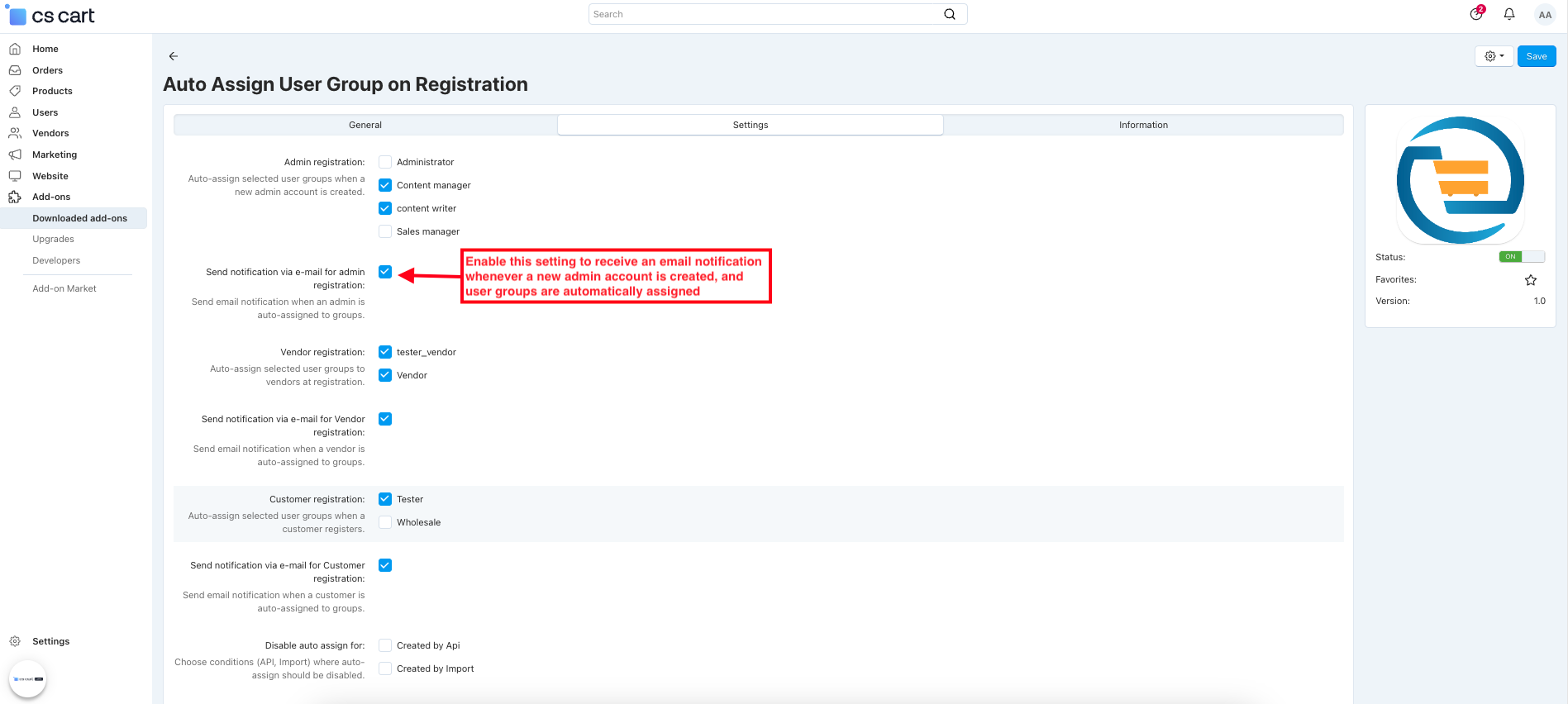Click the Products tag icon
Screen dimensions: 1568x704
click(x=15, y=91)
